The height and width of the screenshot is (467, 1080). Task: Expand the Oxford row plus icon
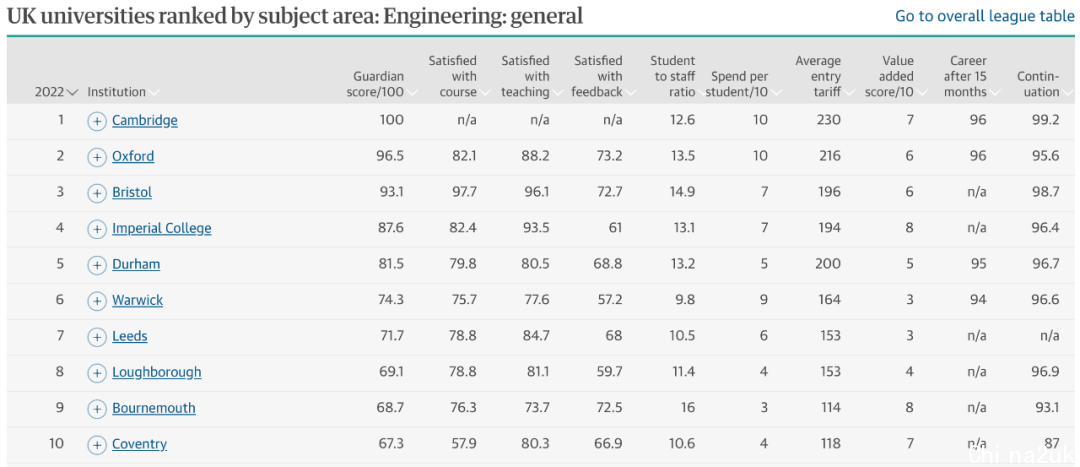click(x=97, y=157)
